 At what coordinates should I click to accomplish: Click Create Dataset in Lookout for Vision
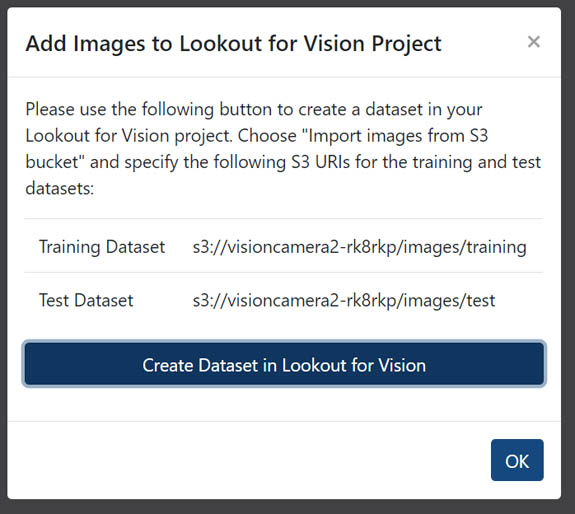click(284, 363)
